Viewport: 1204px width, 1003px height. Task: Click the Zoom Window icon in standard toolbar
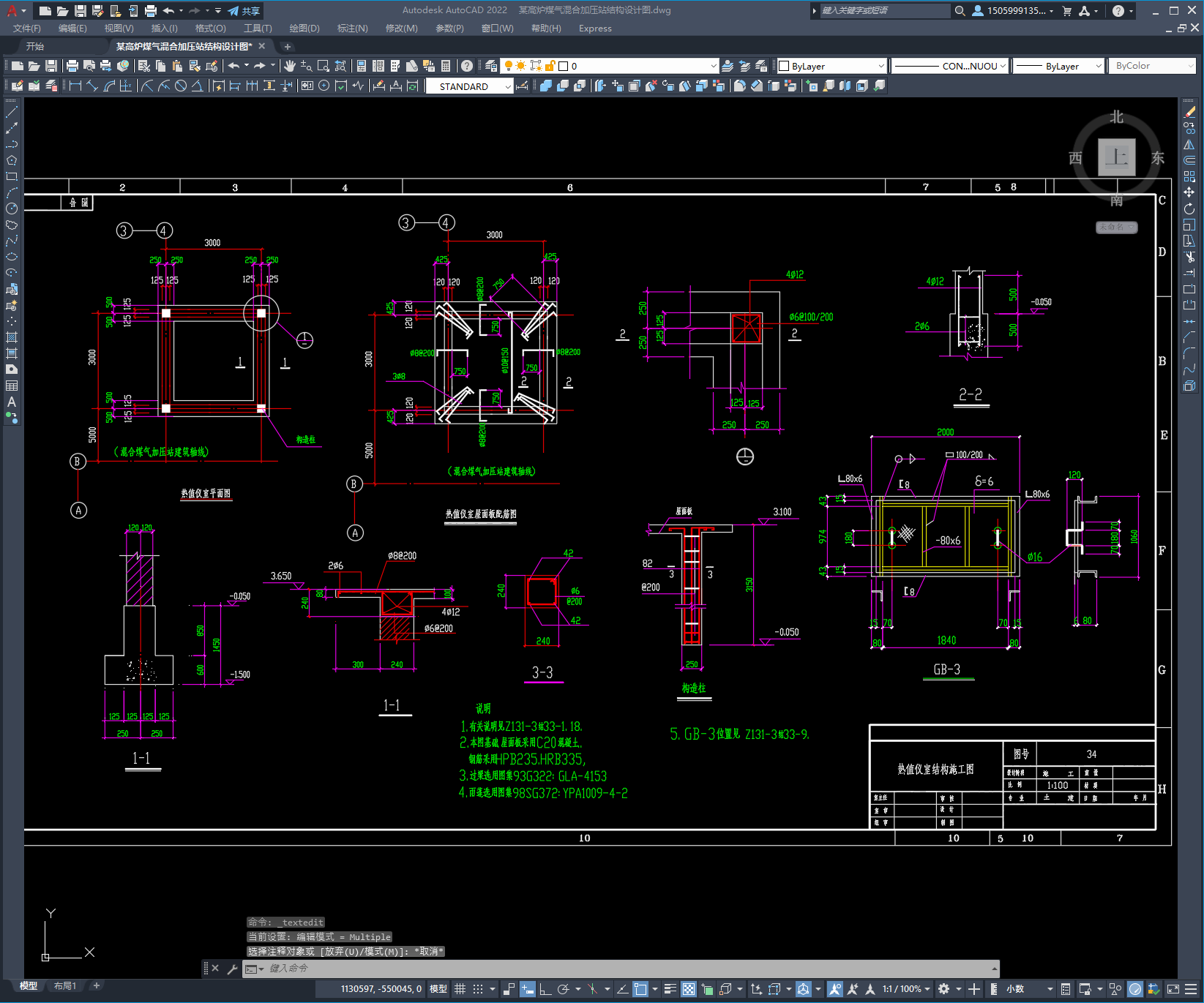(x=324, y=66)
